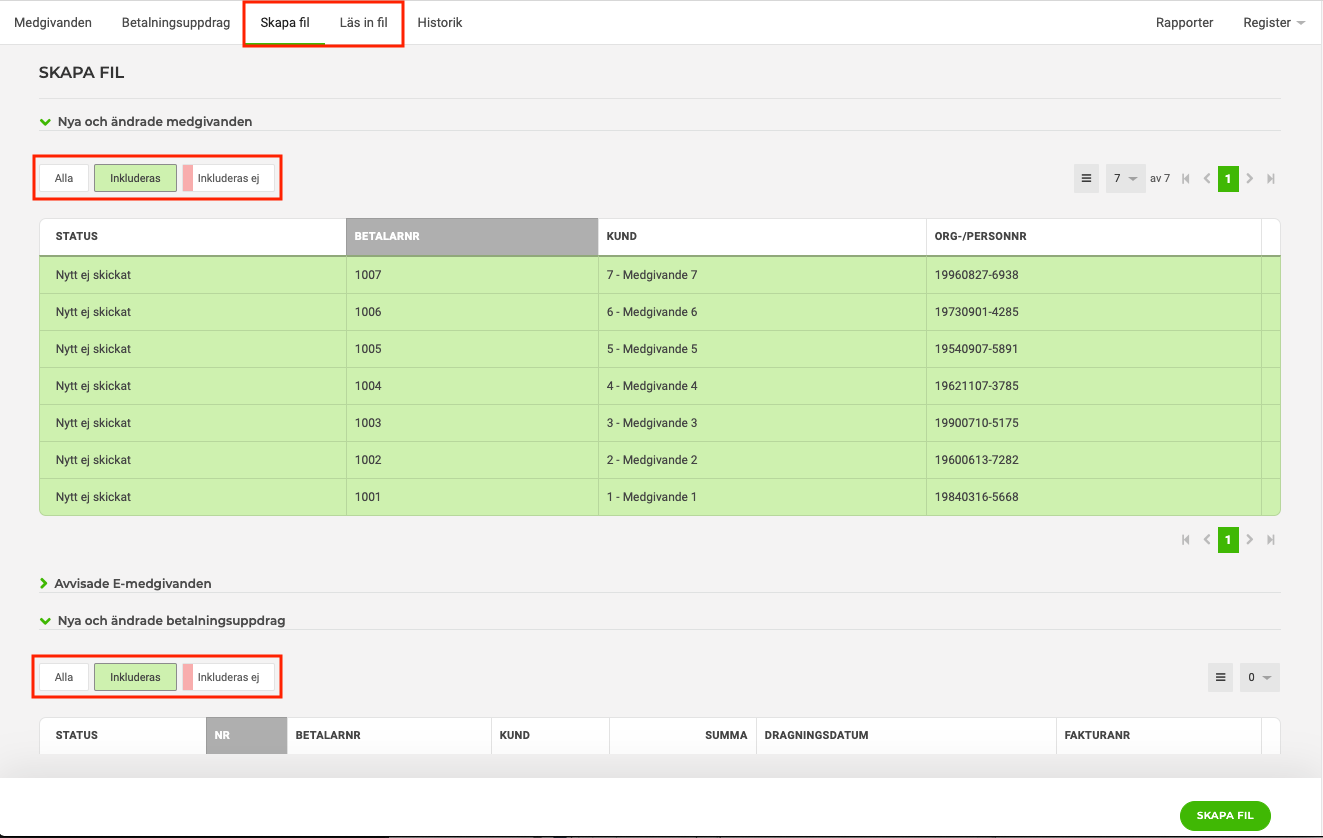Sort by BETALARNR in medgivanden table

[x=472, y=237]
